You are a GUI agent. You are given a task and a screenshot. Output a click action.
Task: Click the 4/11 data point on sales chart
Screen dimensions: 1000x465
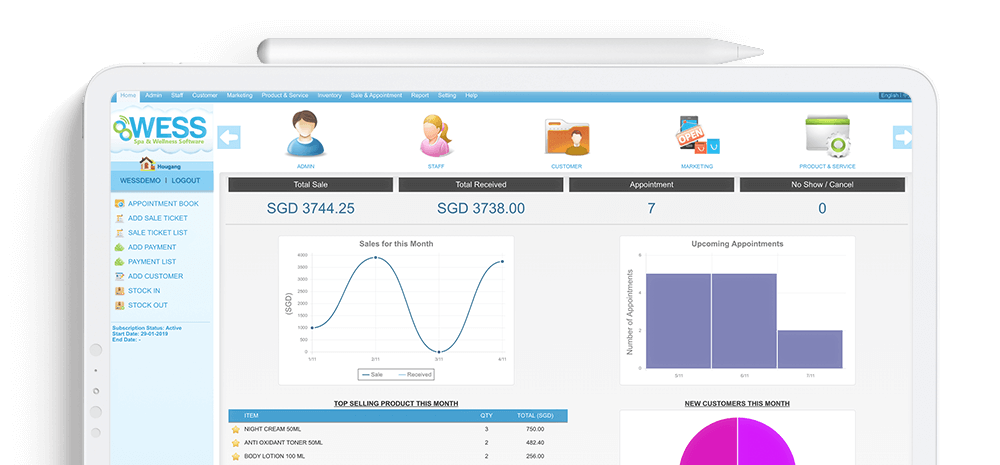point(503,262)
